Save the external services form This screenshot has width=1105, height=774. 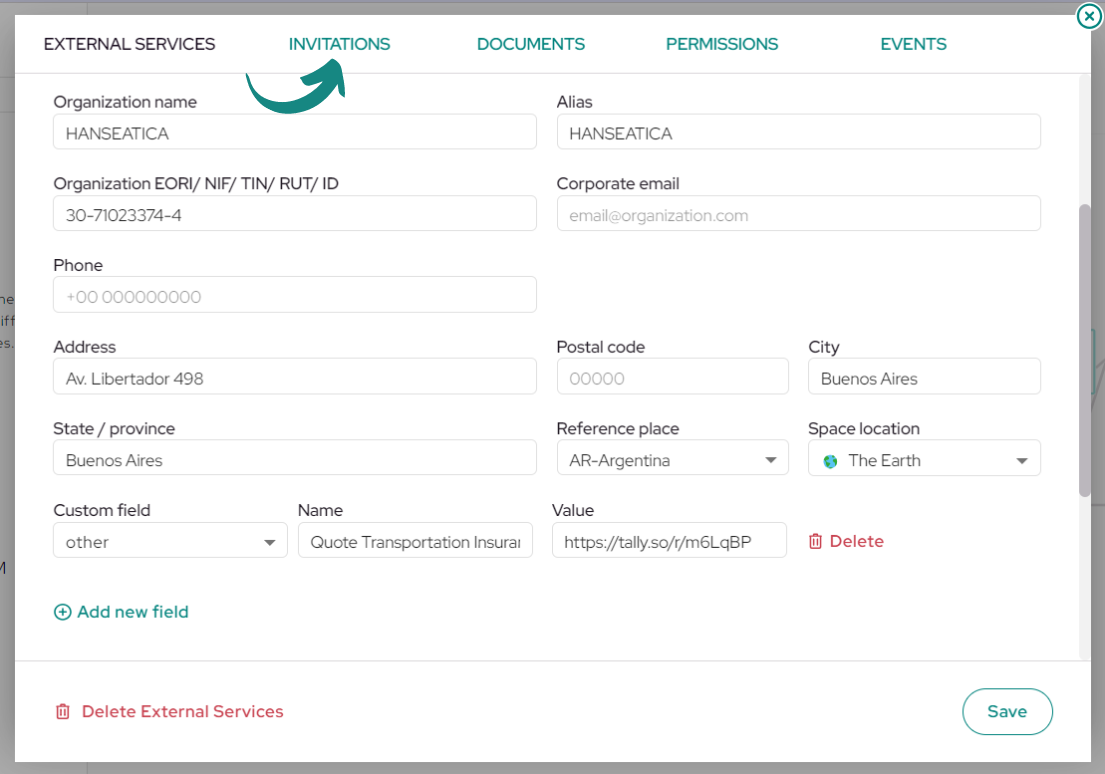[1007, 711]
